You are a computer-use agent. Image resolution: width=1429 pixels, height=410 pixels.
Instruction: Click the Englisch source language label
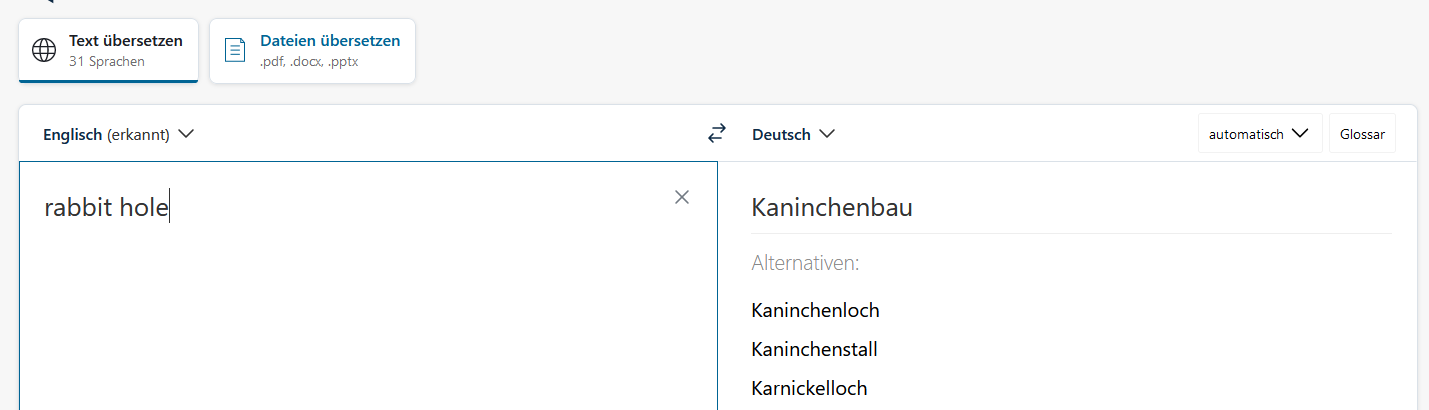[73, 134]
